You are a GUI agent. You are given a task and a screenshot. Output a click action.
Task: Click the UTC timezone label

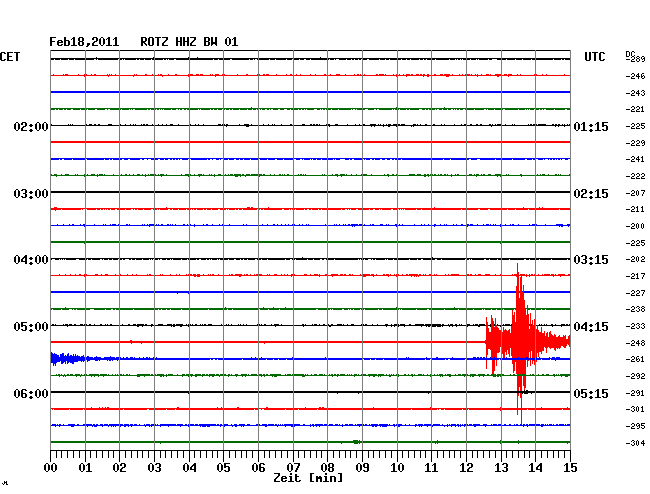coord(594,57)
